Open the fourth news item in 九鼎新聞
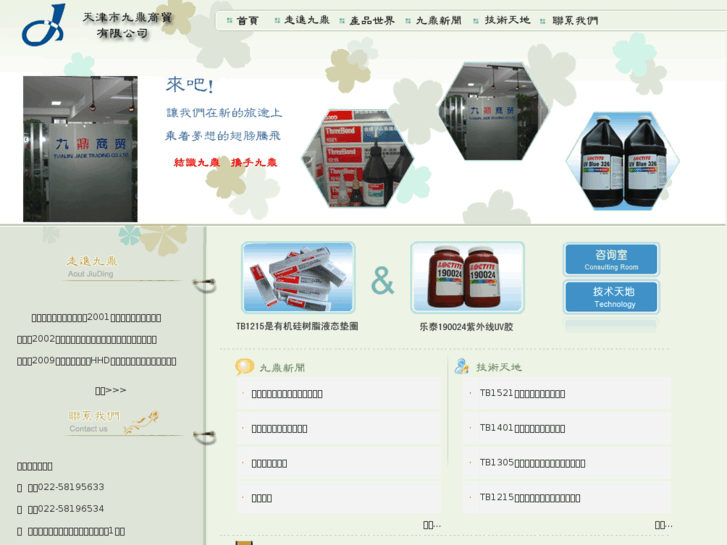The image size is (727, 545). [x=261, y=498]
